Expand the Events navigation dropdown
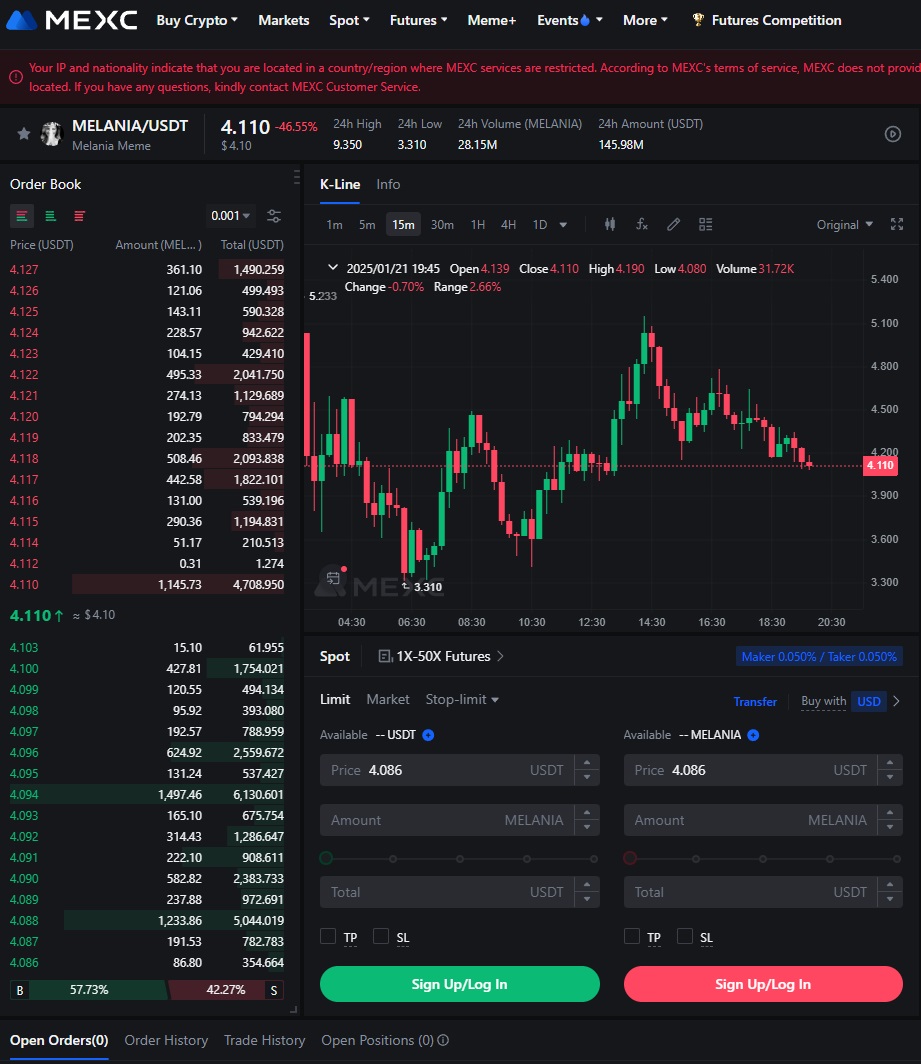This screenshot has height=1064, width=921. coord(569,20)
